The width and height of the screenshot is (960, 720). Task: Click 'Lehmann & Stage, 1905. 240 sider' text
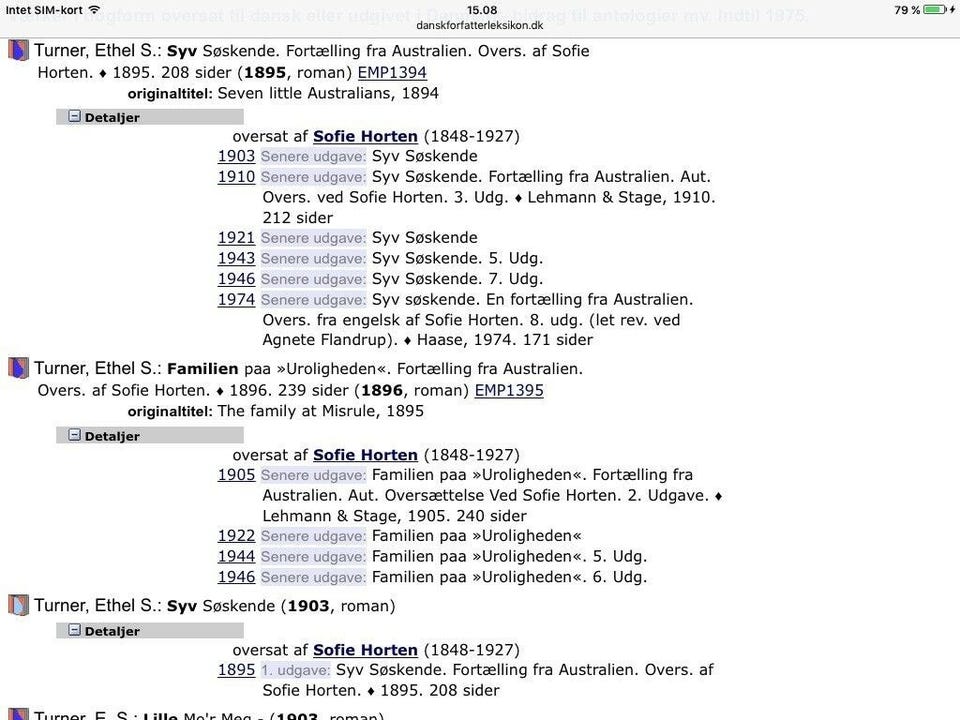coord(394,516)
